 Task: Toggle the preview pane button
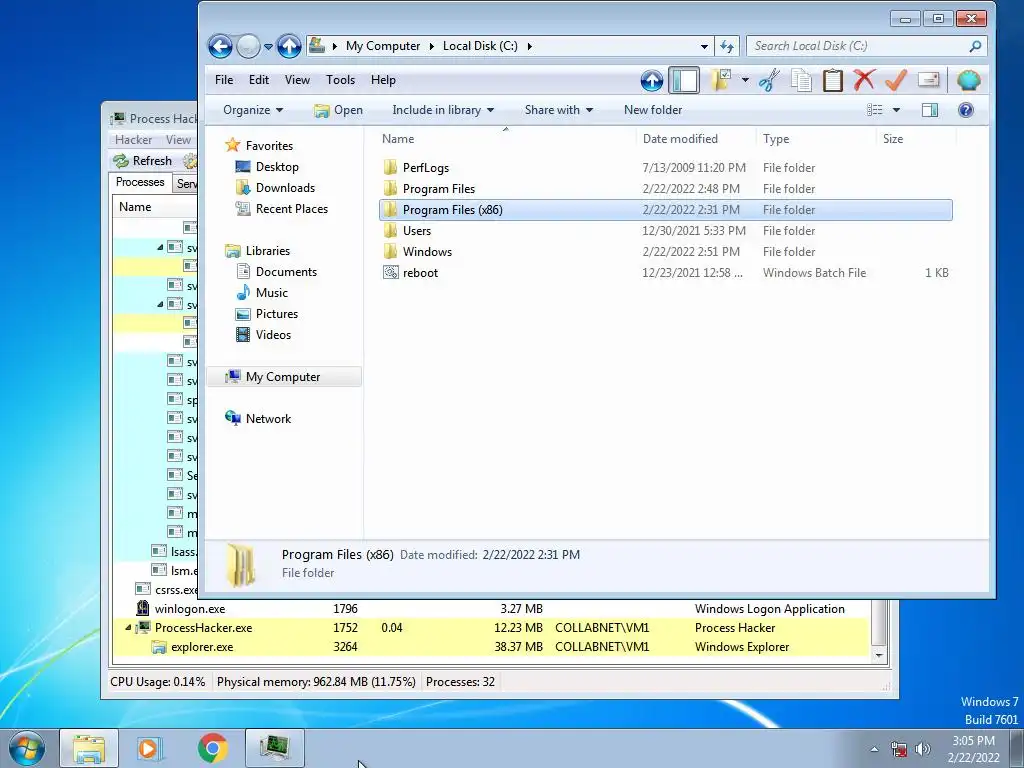(x=930, y=110)
